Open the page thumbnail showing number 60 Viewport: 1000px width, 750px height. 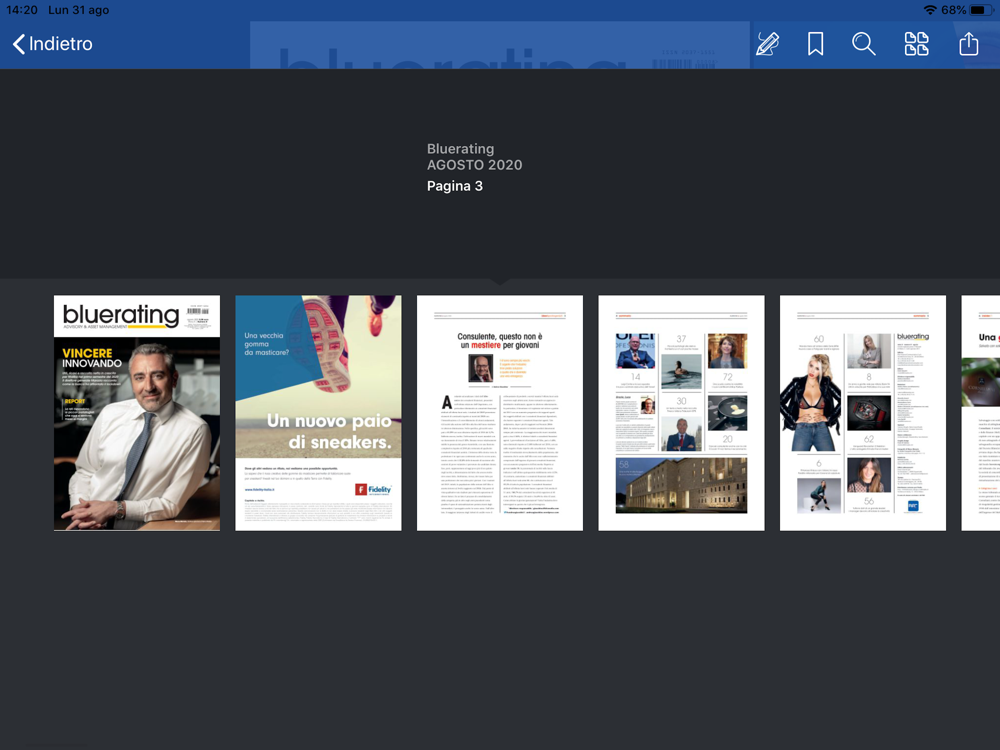pos(863,413)
